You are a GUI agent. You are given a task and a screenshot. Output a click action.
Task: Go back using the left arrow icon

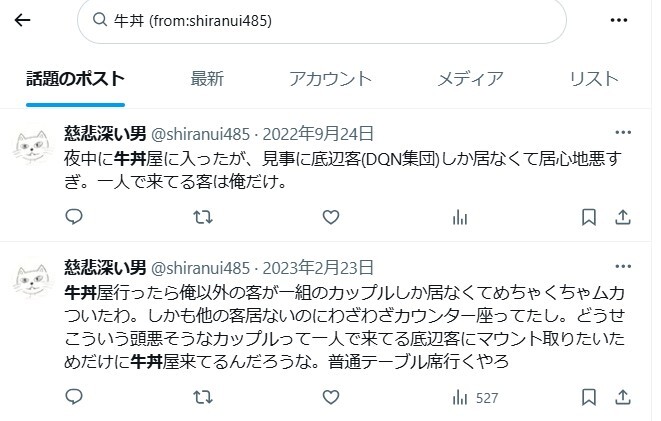[x=22, y=20]
